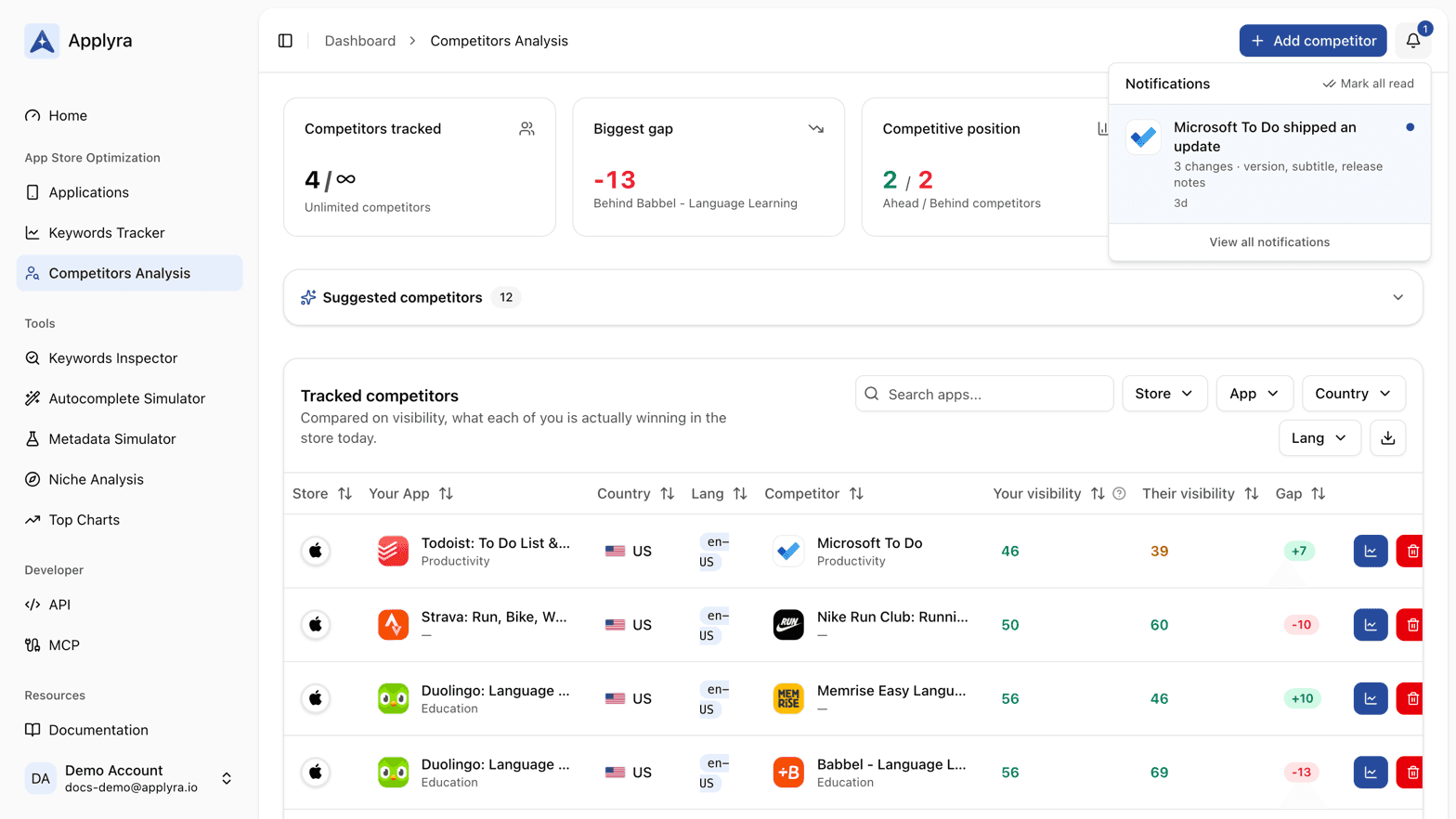Open Documentation in sidebar

point(129,730)
